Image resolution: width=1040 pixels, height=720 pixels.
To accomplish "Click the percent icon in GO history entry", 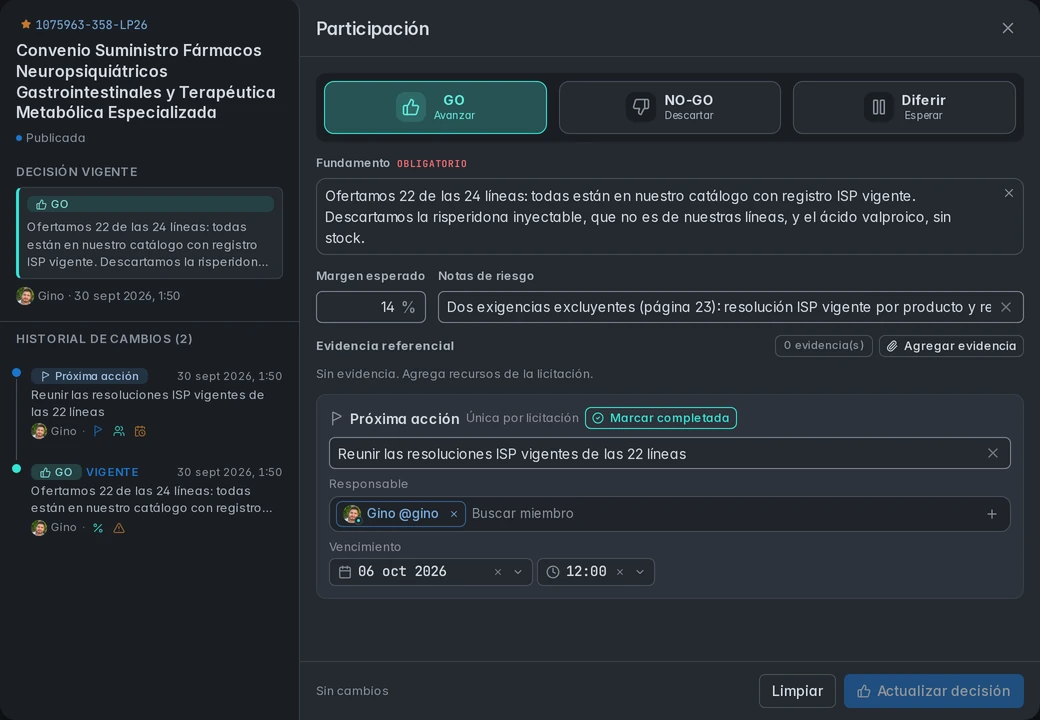I will [x=98, y=528].
